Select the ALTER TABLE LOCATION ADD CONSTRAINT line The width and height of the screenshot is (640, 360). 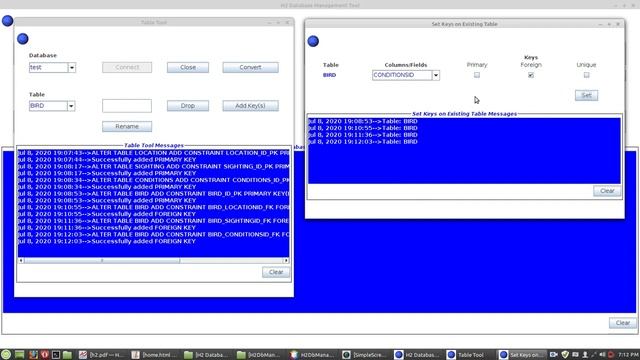(x=153, y=153)
